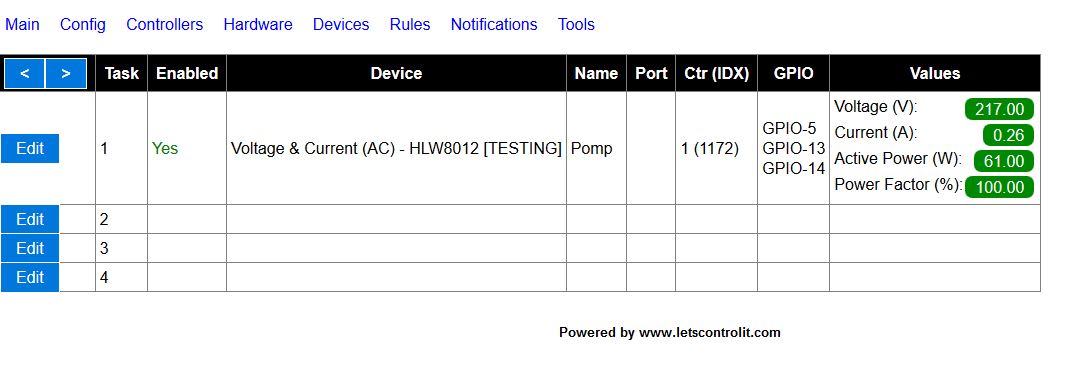Open the Config menu link
This screenshot has width=1086, height=369.
(x=82, y=24)
